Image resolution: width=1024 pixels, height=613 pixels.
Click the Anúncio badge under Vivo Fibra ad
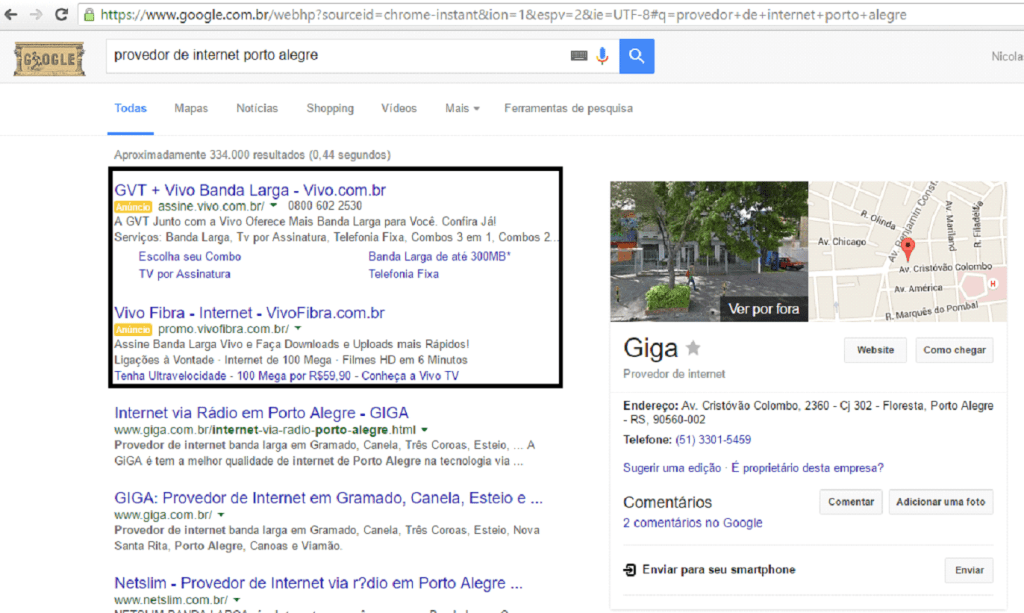click(133, 329)
